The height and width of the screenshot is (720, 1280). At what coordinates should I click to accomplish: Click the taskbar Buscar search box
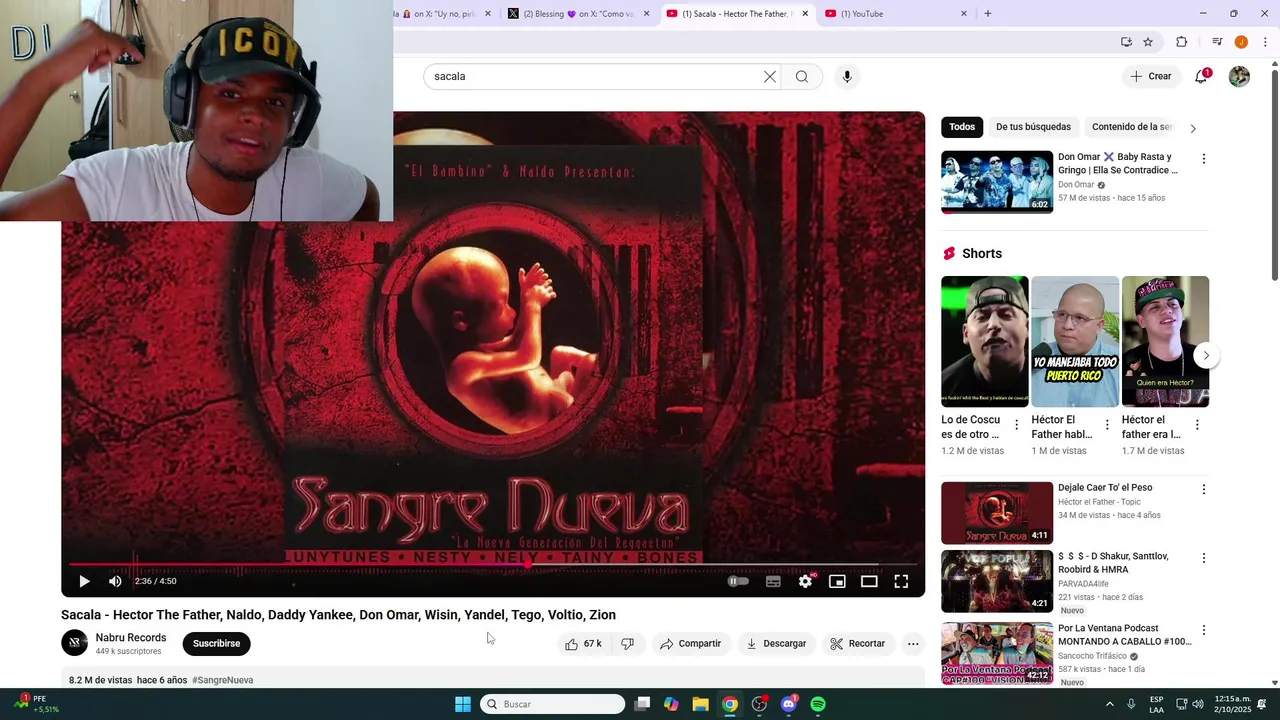(553, 704)
